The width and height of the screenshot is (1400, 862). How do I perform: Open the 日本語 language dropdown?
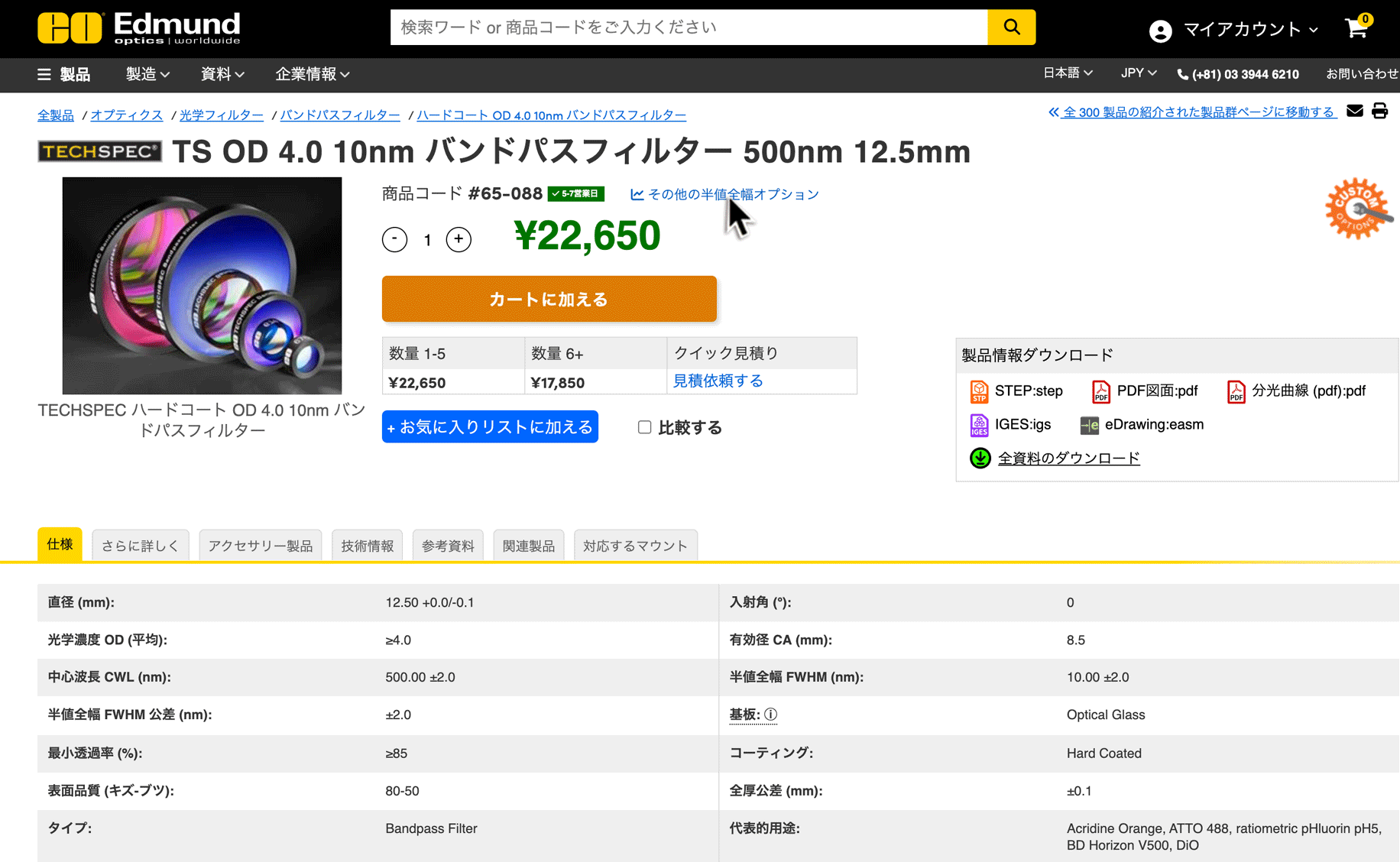point(1068,73)
